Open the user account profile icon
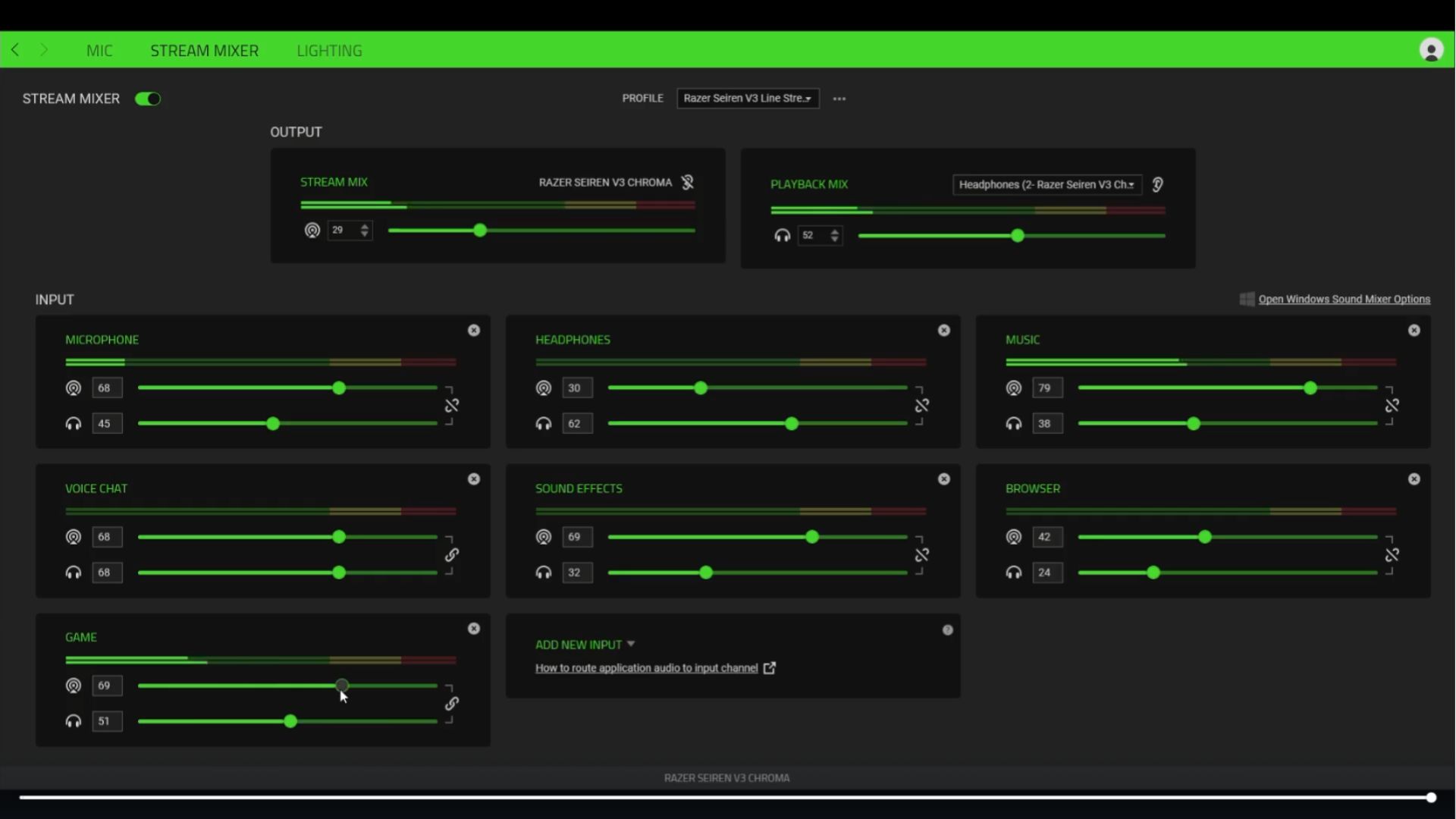Viewport: 1456px width, 819px height. pos(1431,50)
